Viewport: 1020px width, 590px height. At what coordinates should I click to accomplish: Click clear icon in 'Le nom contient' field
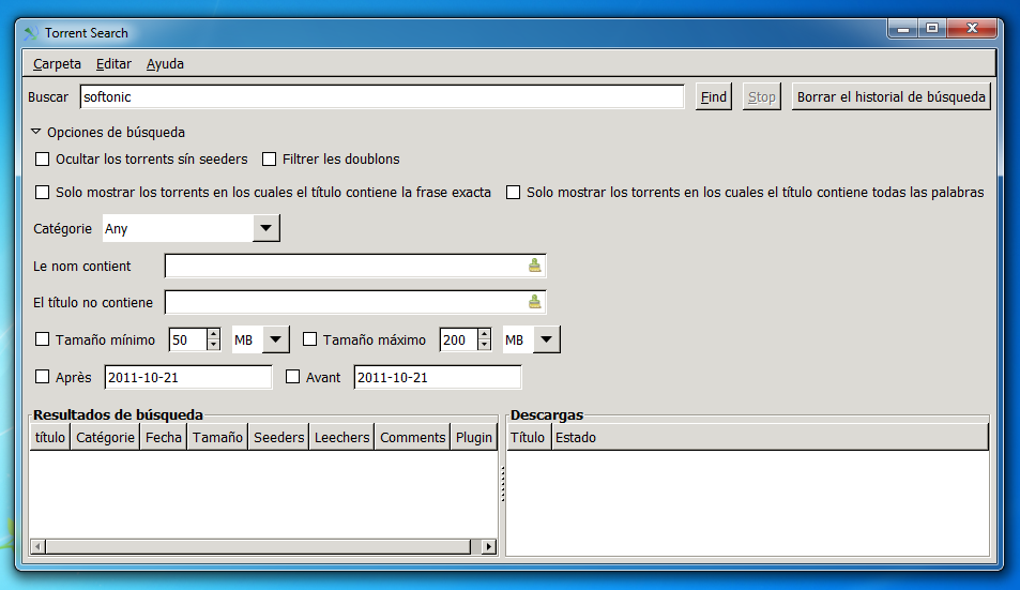tap(534, 265)
